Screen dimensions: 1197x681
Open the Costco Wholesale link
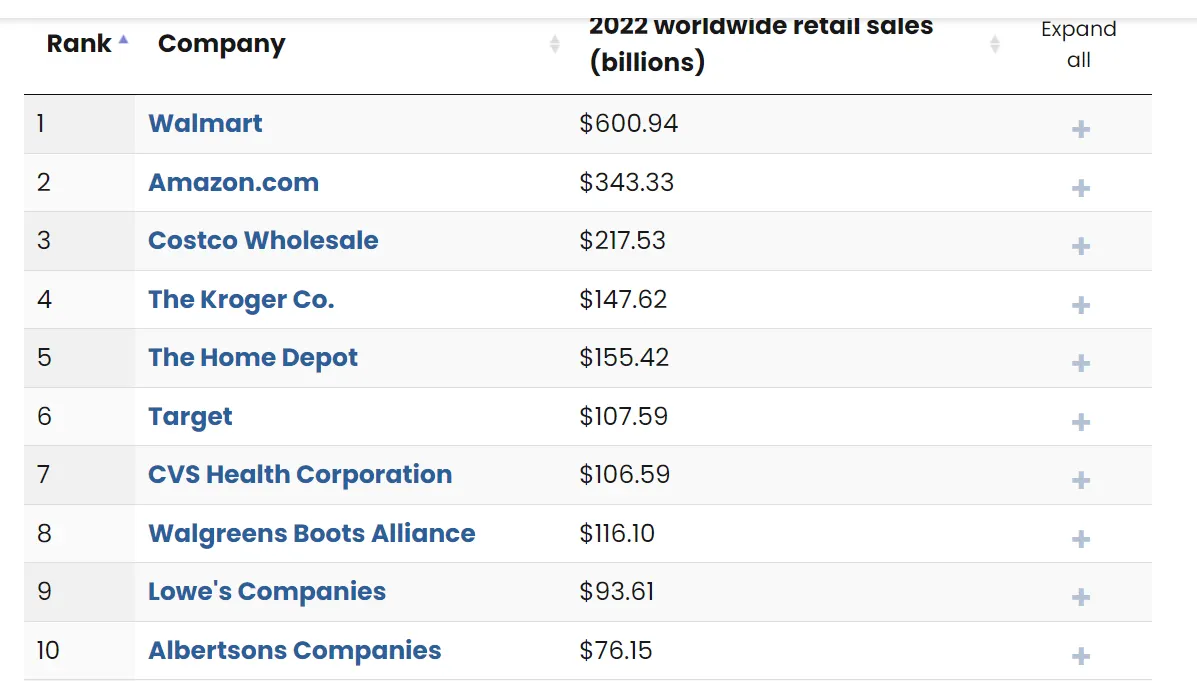click(263, 241)
